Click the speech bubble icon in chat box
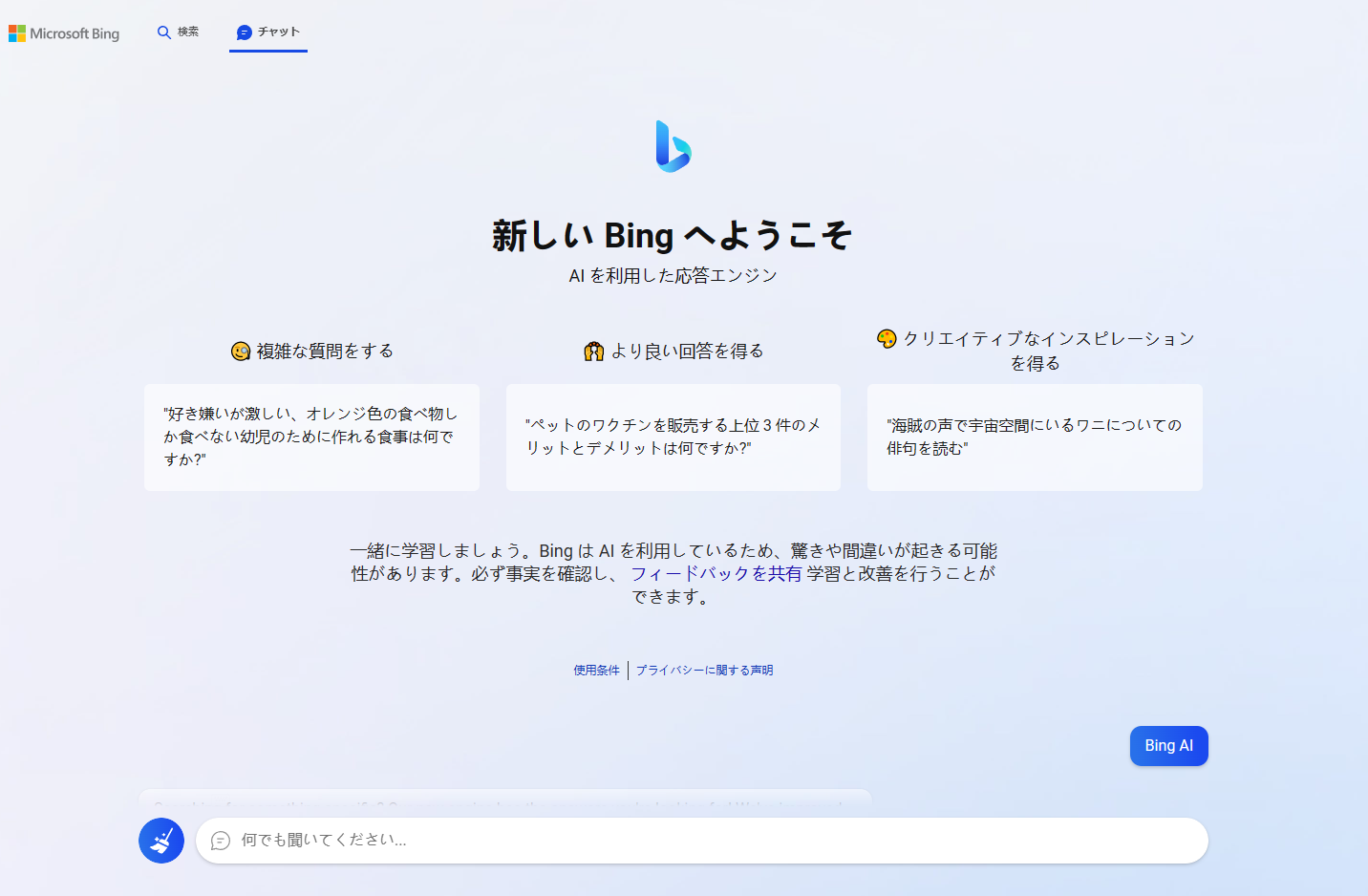The image size is (1368, 896). tap(221, 841)
